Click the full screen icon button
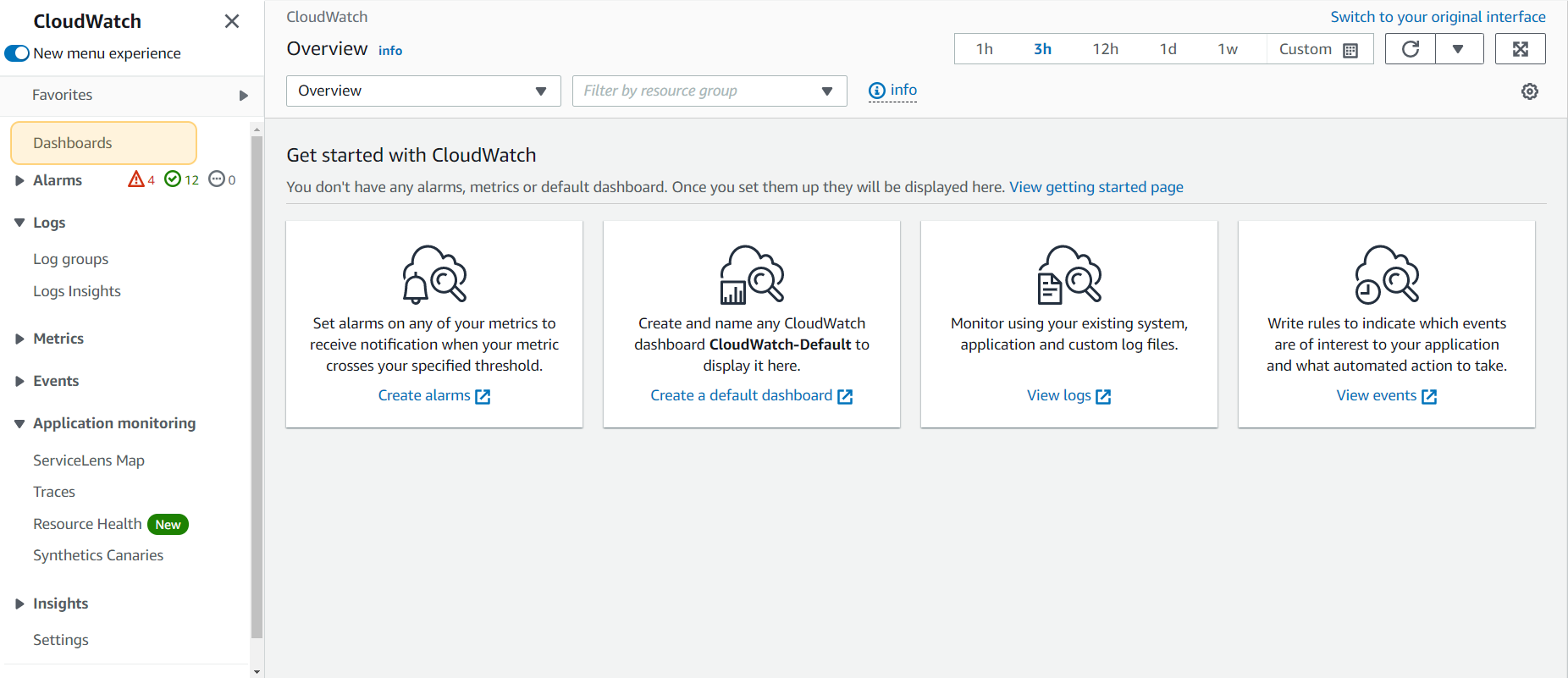The height and width of the screenshot is (678, 1568). pyautogui.click(x=1521, y=49)
